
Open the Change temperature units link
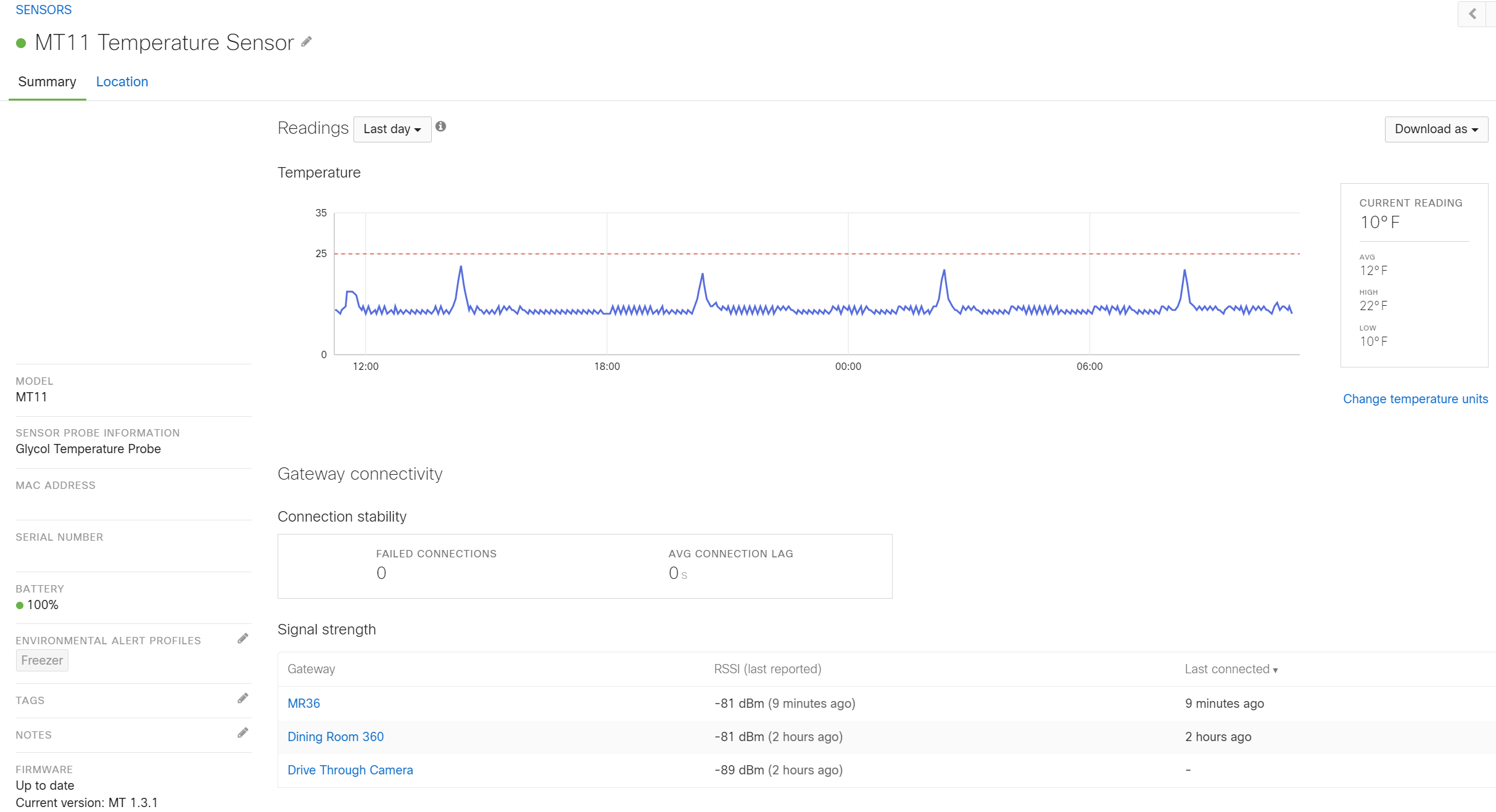point(1415,399)
